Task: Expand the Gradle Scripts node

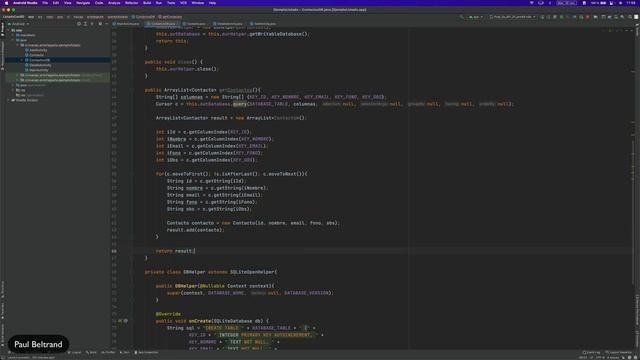Action: click(x=9, y=100)
